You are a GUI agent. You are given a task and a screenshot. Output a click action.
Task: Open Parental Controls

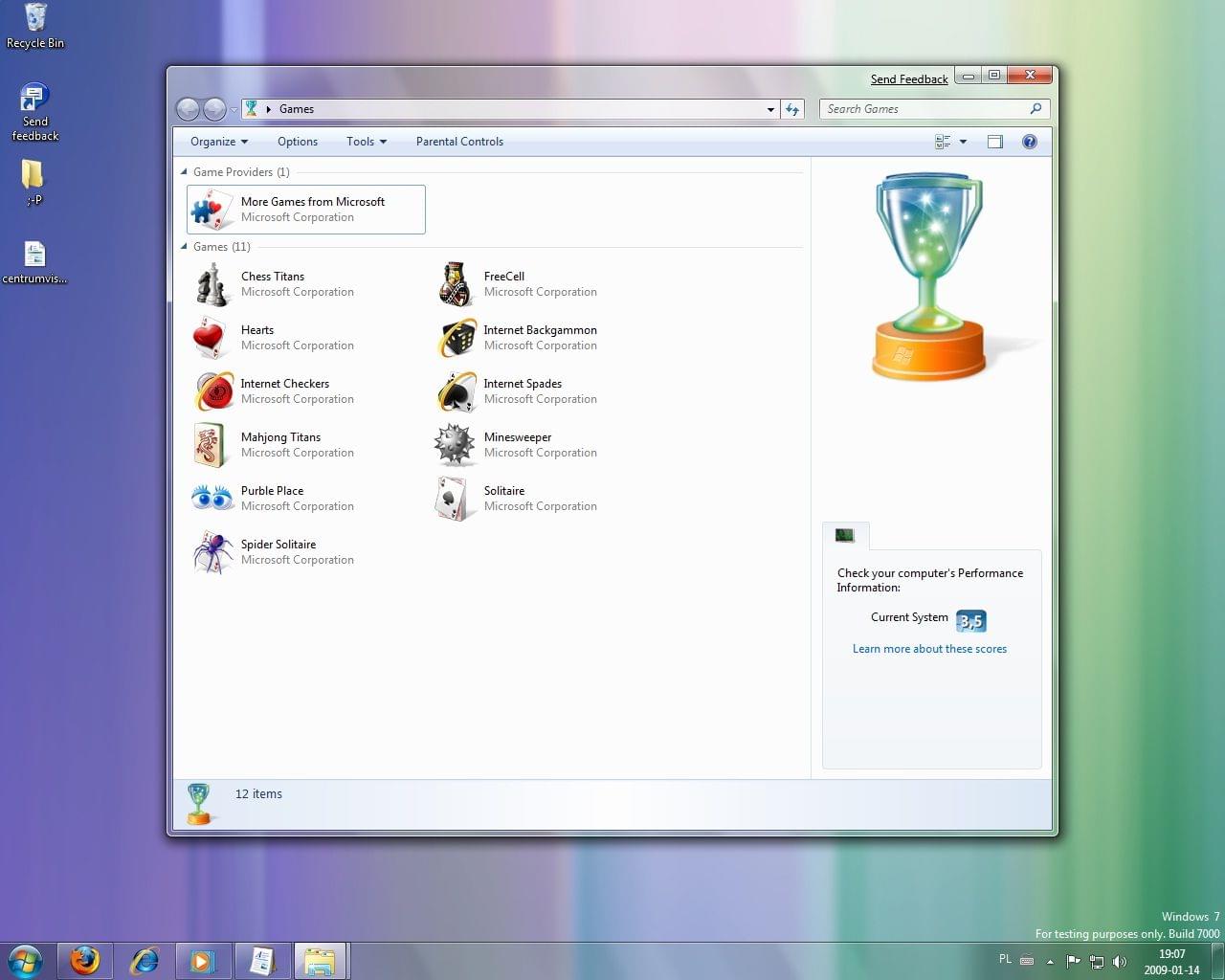pyautogui.click(x=459, y=142)
